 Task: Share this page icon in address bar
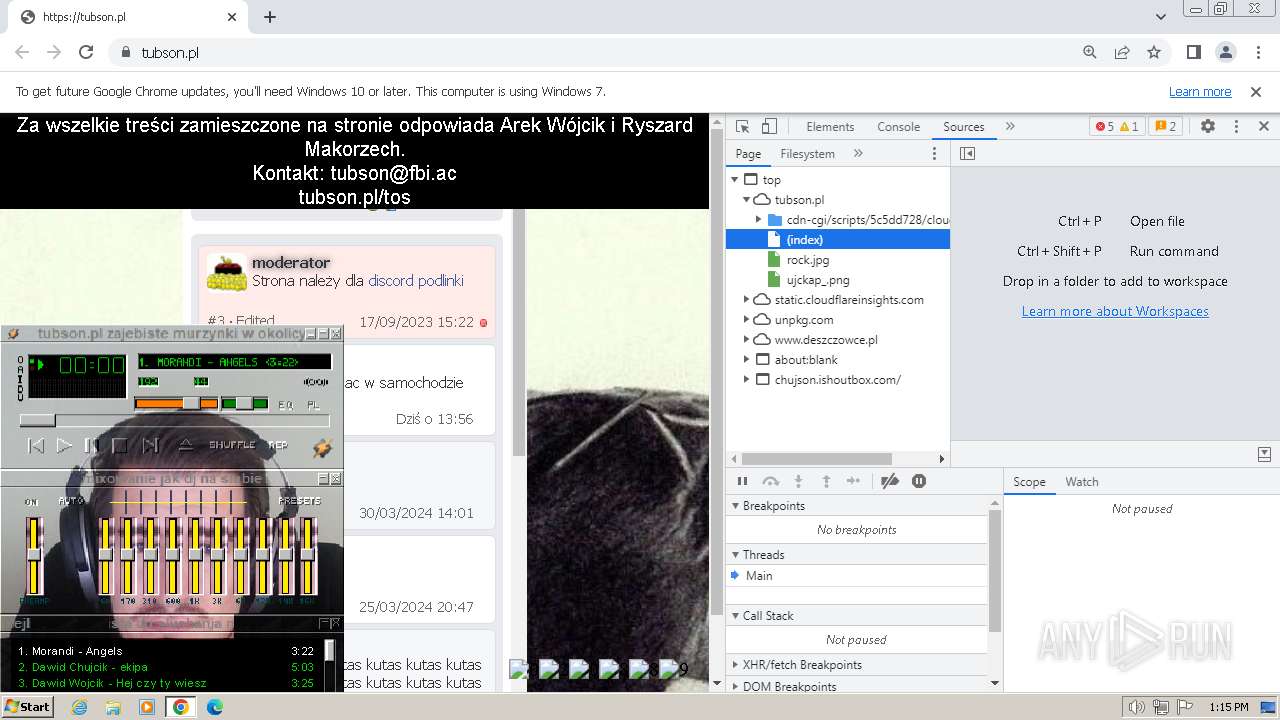coord(1122,52)
